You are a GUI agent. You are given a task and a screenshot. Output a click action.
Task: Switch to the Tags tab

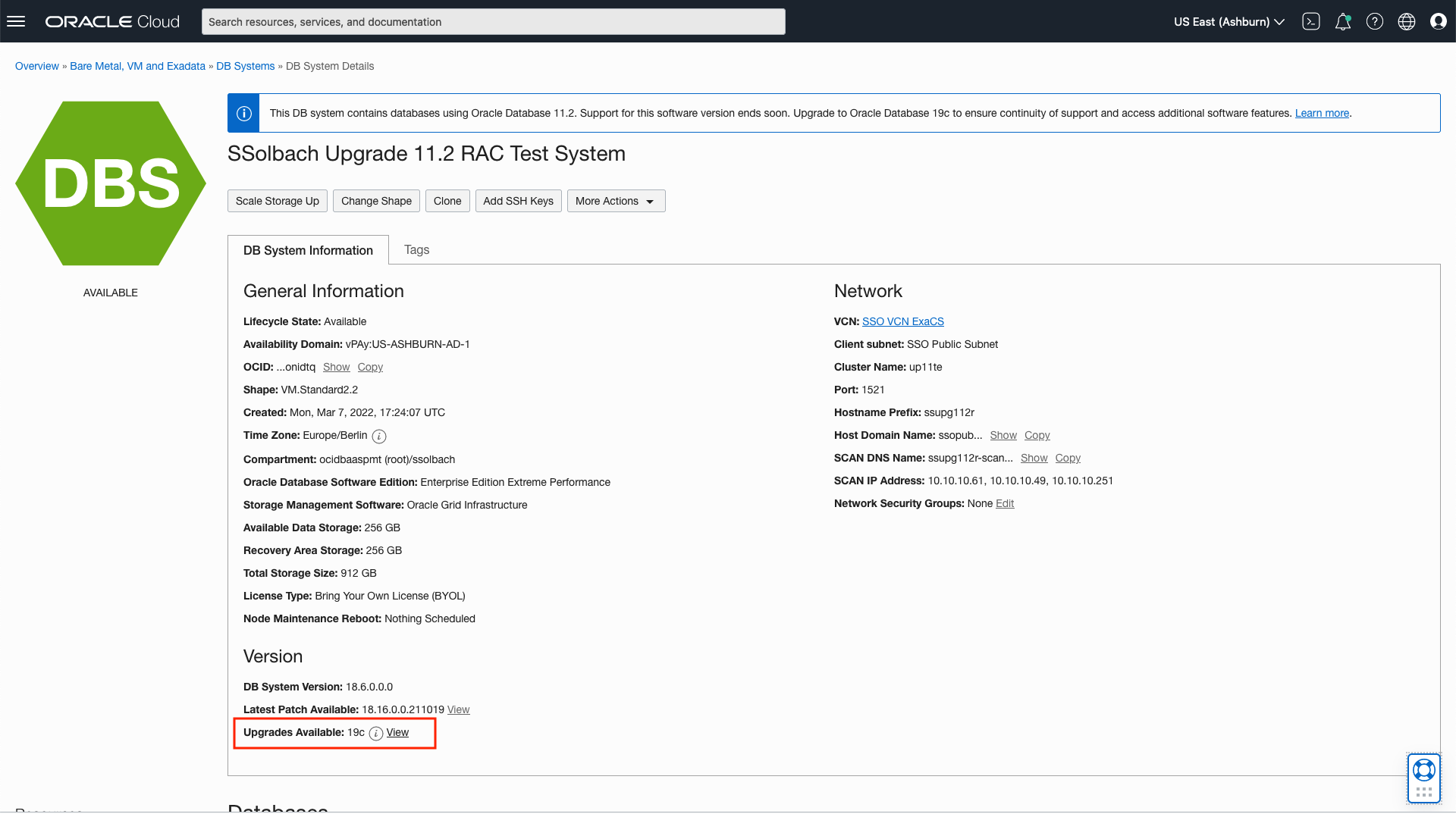tap(416, 249)
